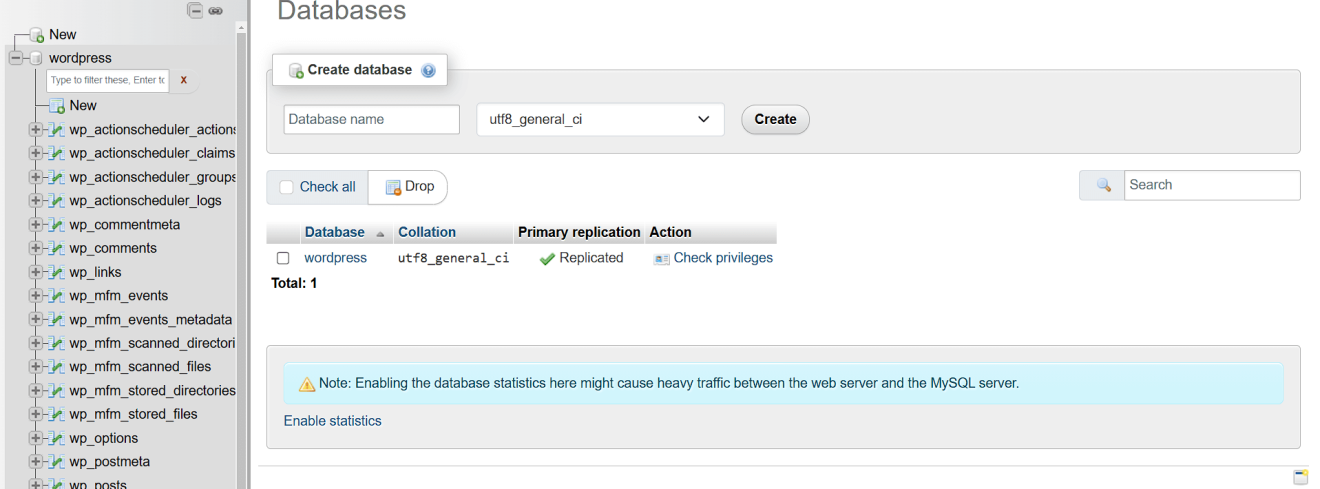Click the table icon beside wp_mfm_scanned_files
Screen dimensions: 1320x489
tap(58, 366)
